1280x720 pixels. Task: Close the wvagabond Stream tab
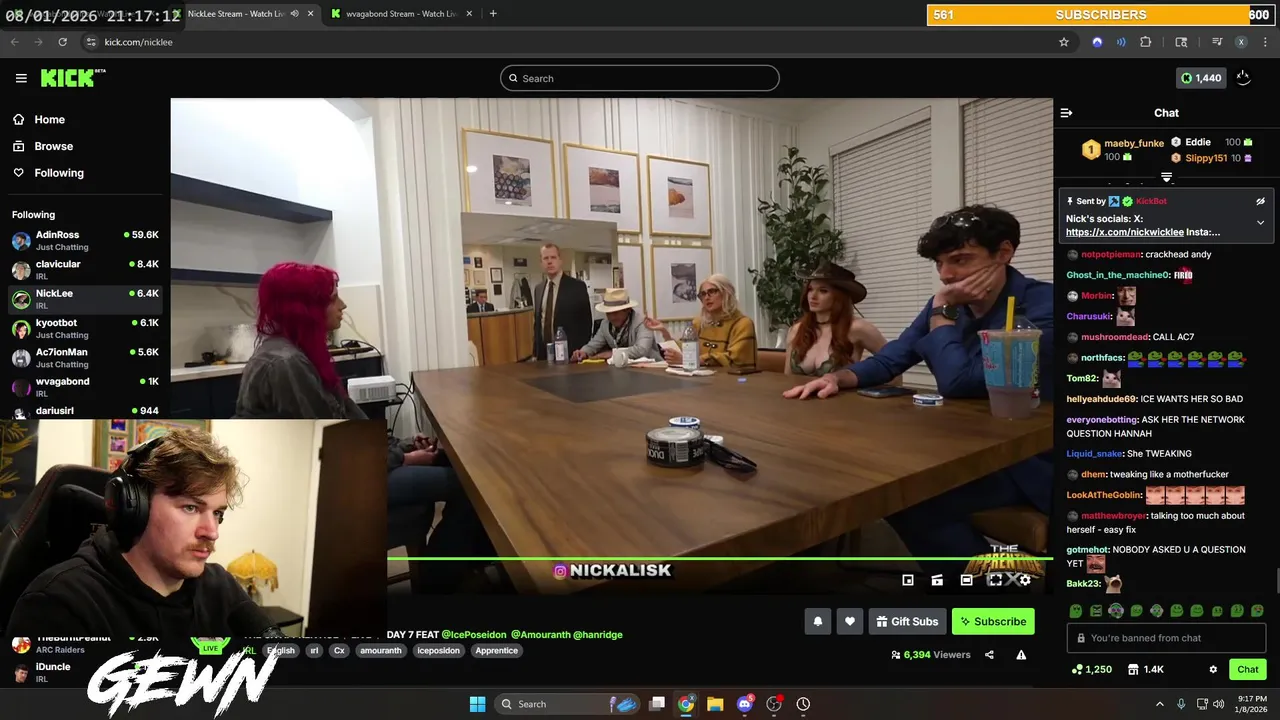[x=470, y=14]
